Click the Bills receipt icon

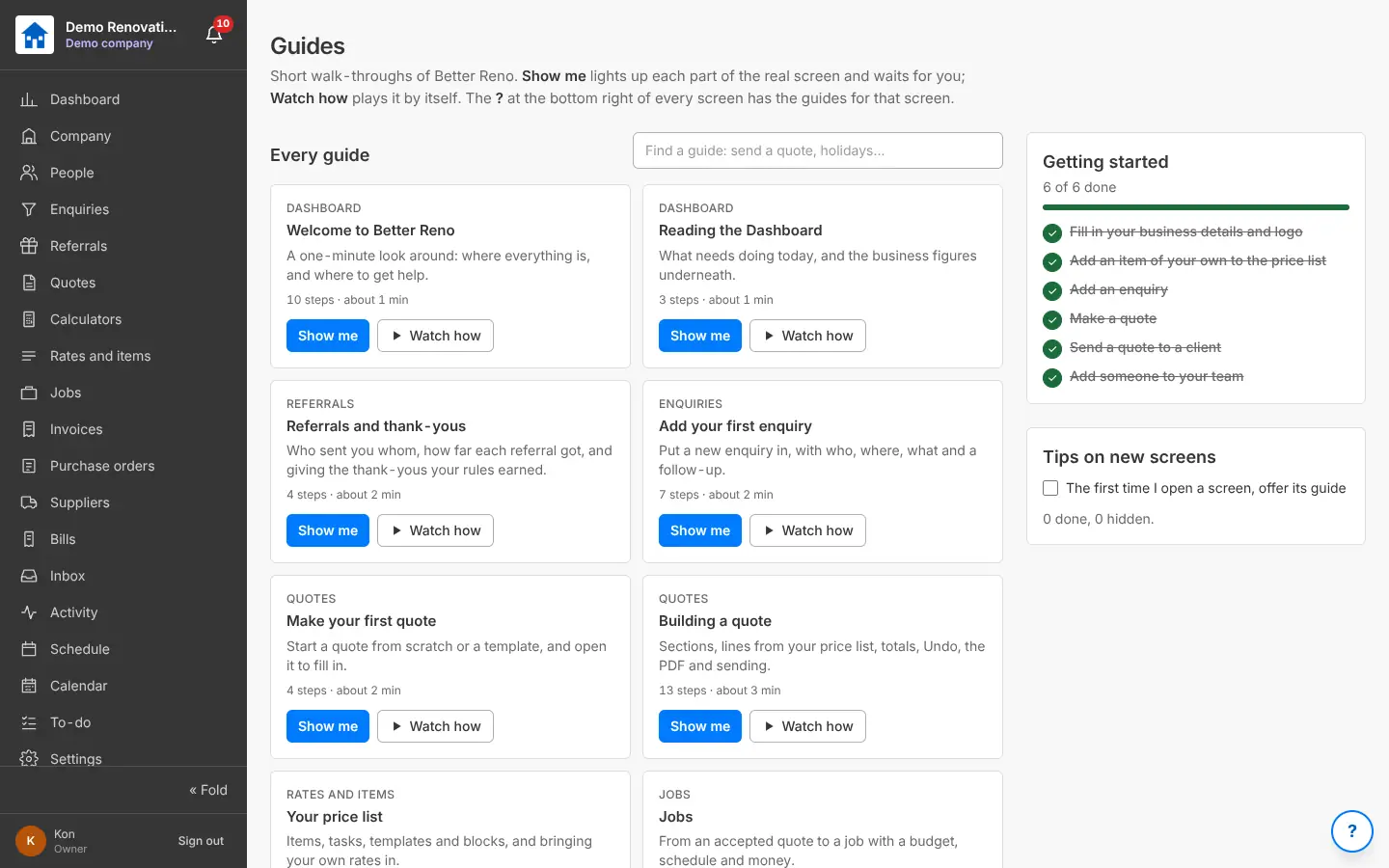(x=29, y=539)
